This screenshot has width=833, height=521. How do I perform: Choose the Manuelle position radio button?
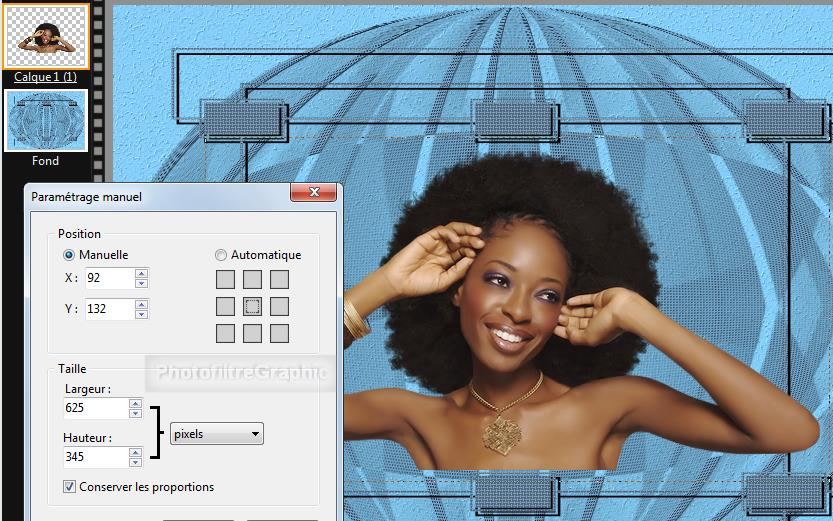(x=70, y=255)
